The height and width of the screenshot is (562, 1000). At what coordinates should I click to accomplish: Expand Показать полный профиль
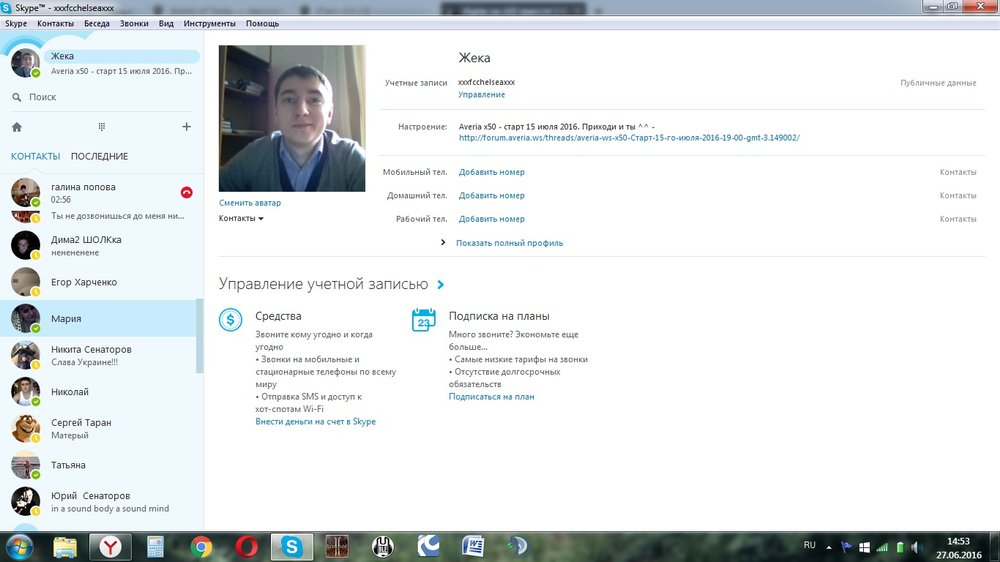point(509,243)
